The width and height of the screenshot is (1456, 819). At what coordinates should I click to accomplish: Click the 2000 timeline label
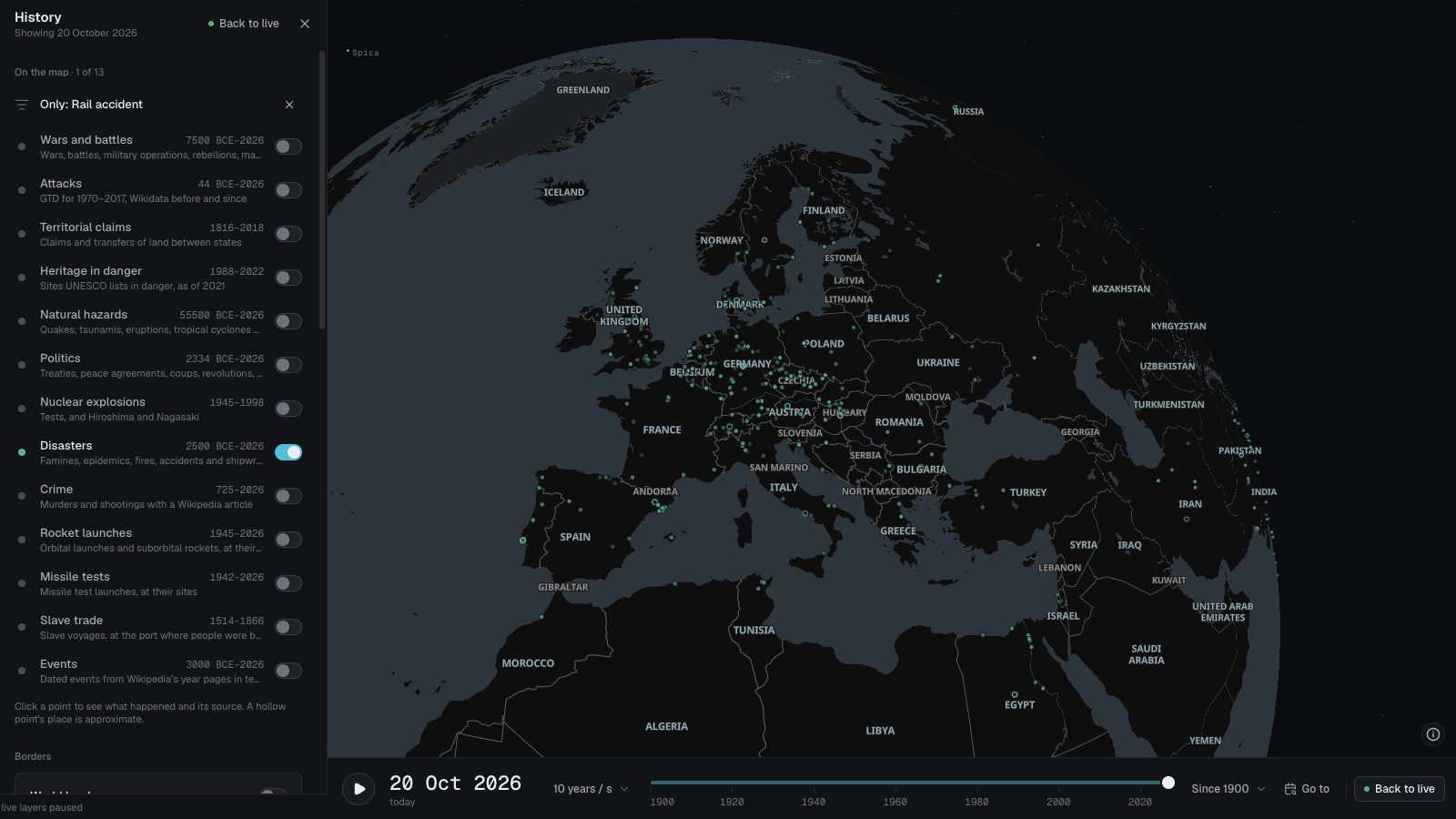(x=1057, y=802)
